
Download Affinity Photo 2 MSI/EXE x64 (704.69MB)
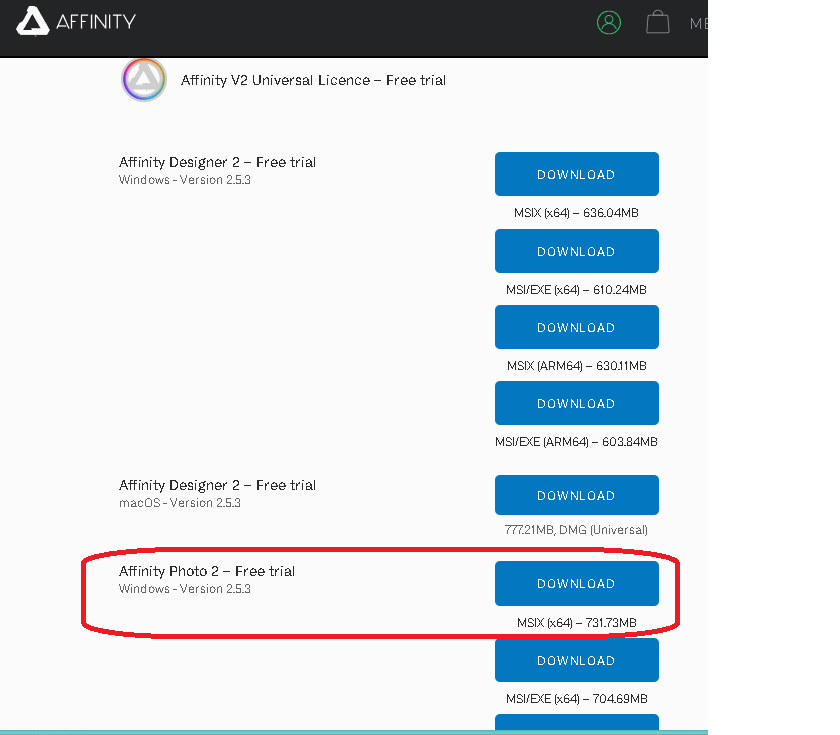pyautogui.click(x=576, y=660)
